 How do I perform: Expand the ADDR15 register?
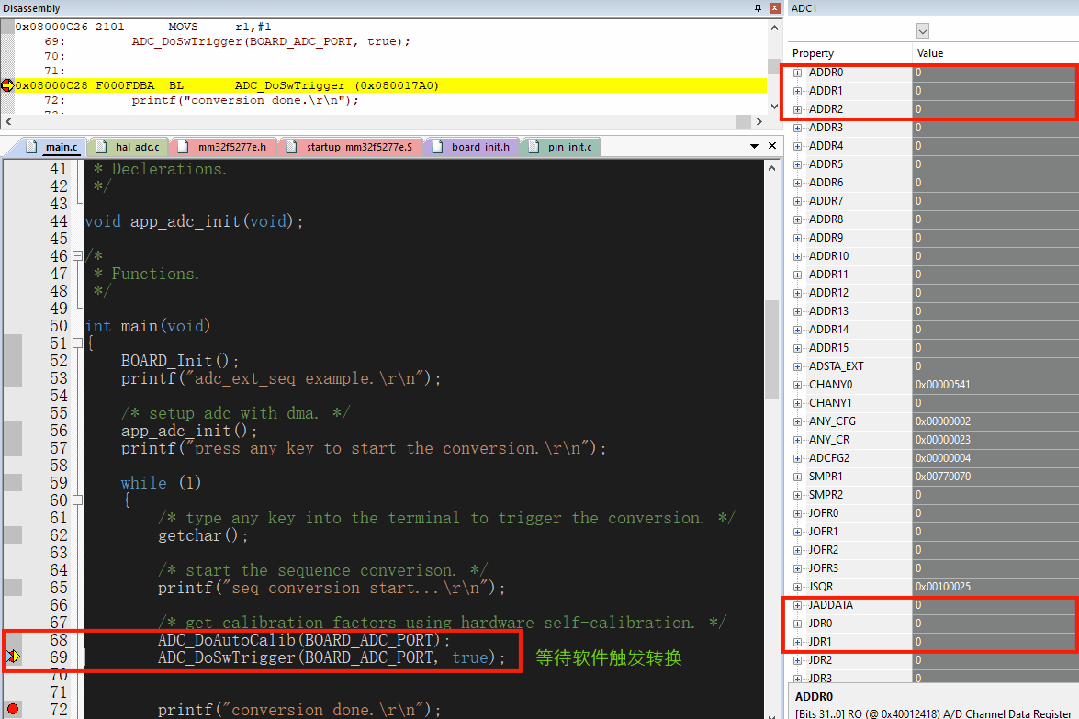pyautogui.click(x=798, y=348)
